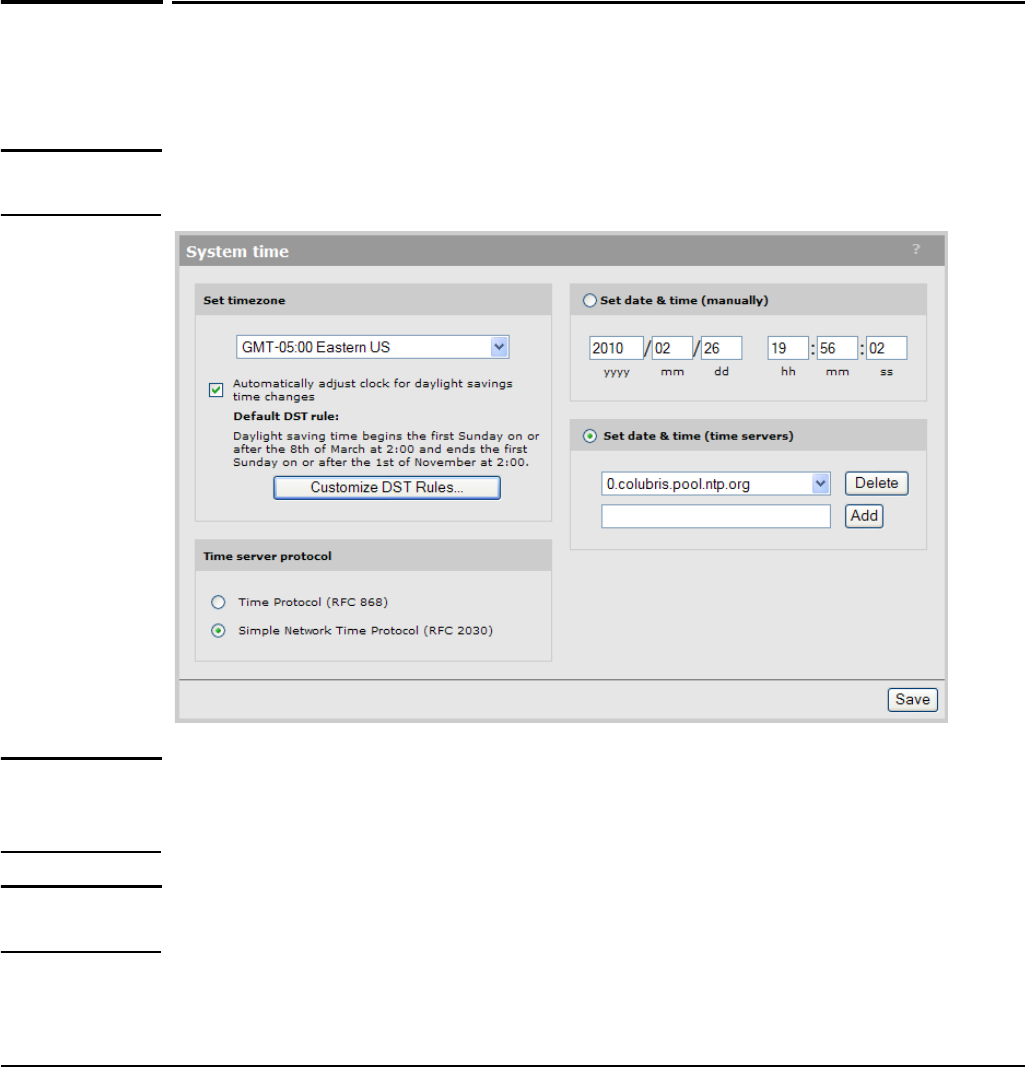Screen dimensions: 1025x1067
Task: Click the yyyy label under the year field
Action: click(617, 372)
